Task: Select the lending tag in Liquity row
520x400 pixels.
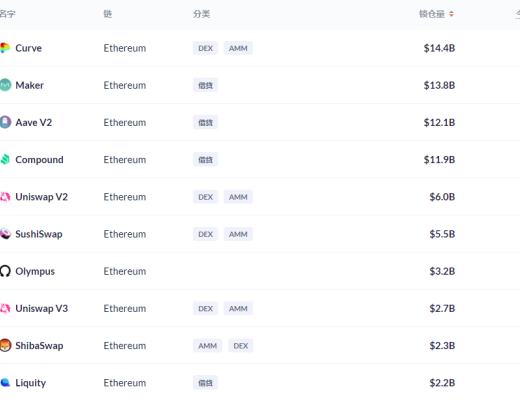Action: point(205,383)
